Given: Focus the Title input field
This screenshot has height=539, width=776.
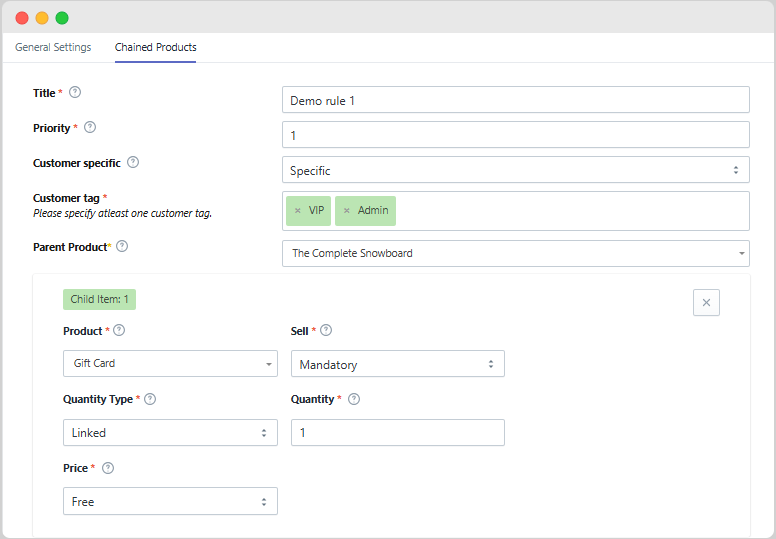Looking at the screenshot, I should coord(515,100).
